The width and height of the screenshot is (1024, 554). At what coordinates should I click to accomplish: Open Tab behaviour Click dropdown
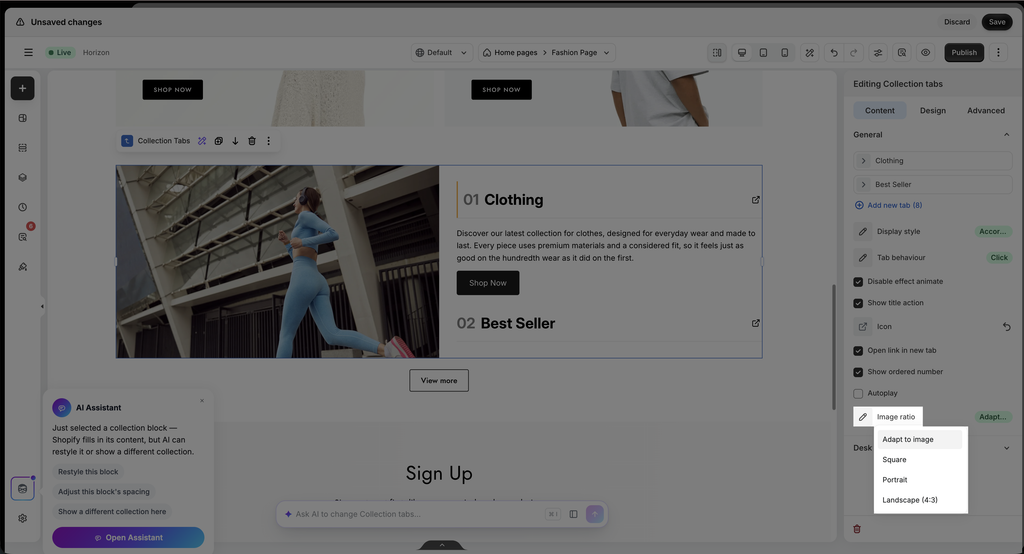(x=999, y=257)
